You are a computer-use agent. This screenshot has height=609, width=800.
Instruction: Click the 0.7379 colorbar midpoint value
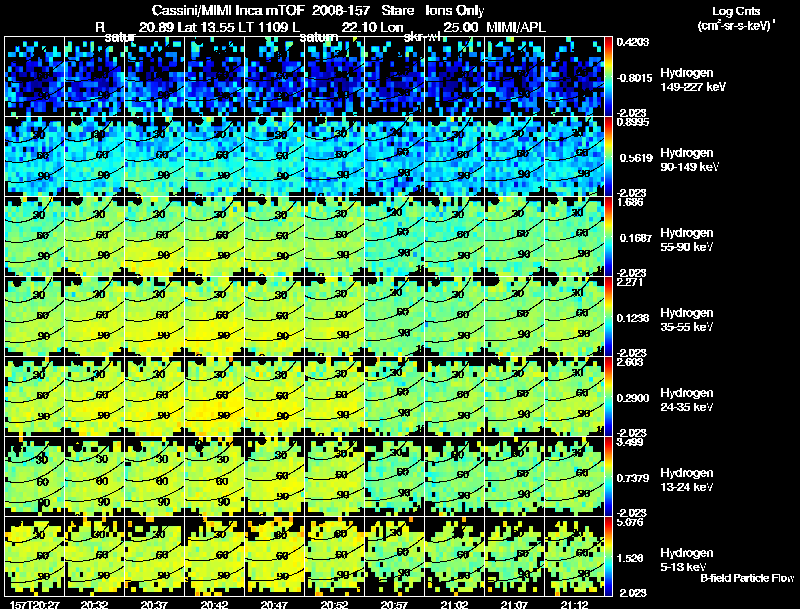[x=633, y=478]
